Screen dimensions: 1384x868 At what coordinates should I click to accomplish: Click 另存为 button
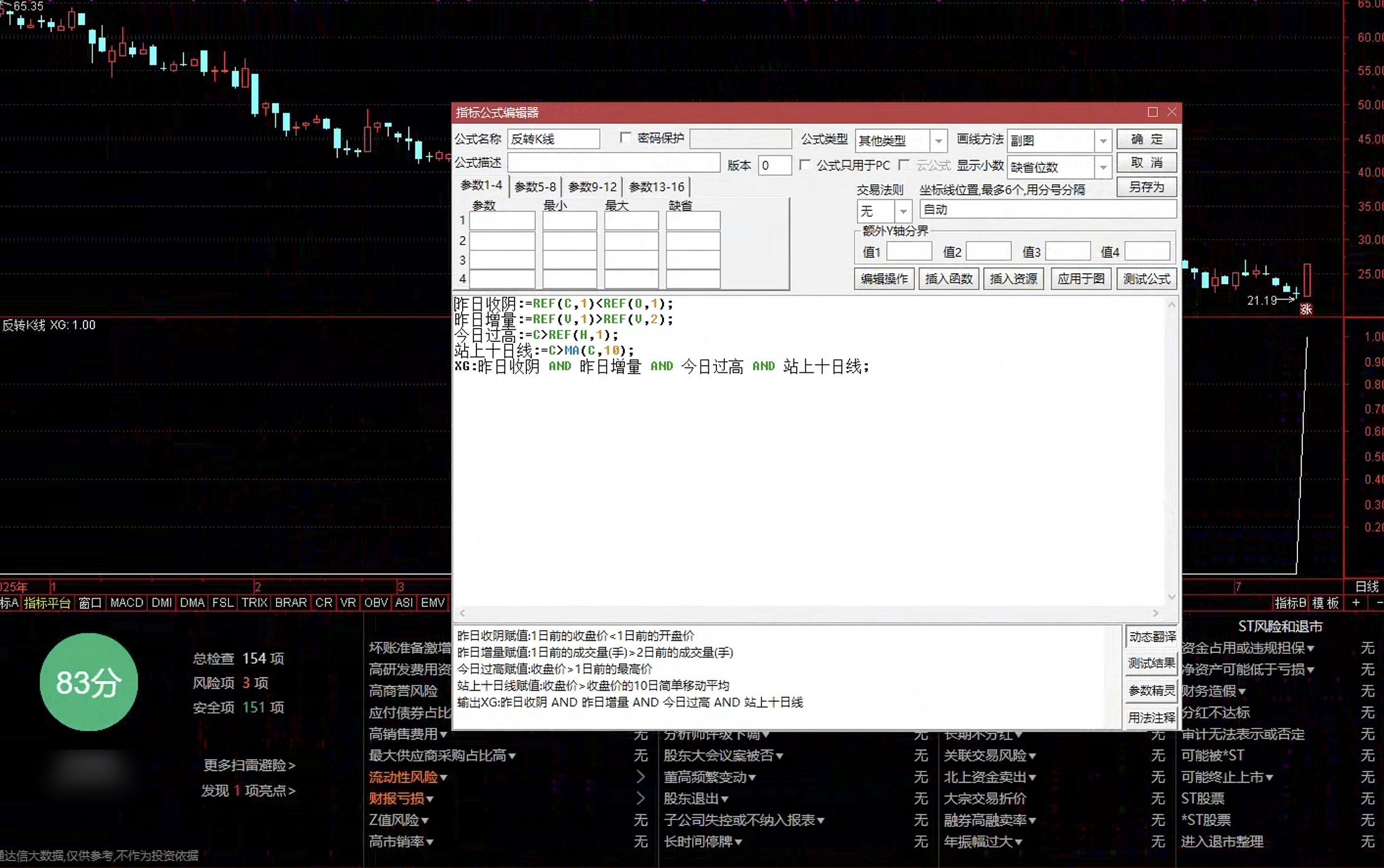[x=1147, y=187]
